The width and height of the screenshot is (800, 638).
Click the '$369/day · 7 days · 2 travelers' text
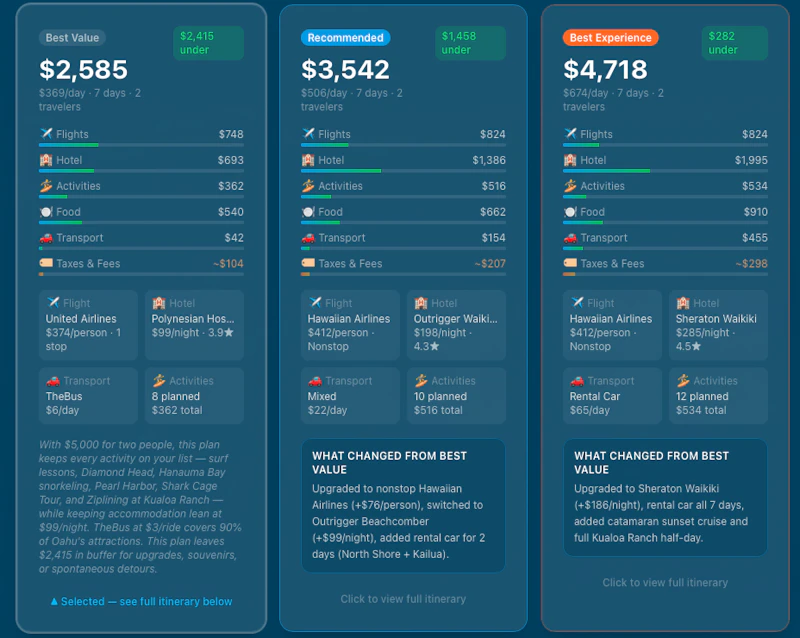(90, 100)
